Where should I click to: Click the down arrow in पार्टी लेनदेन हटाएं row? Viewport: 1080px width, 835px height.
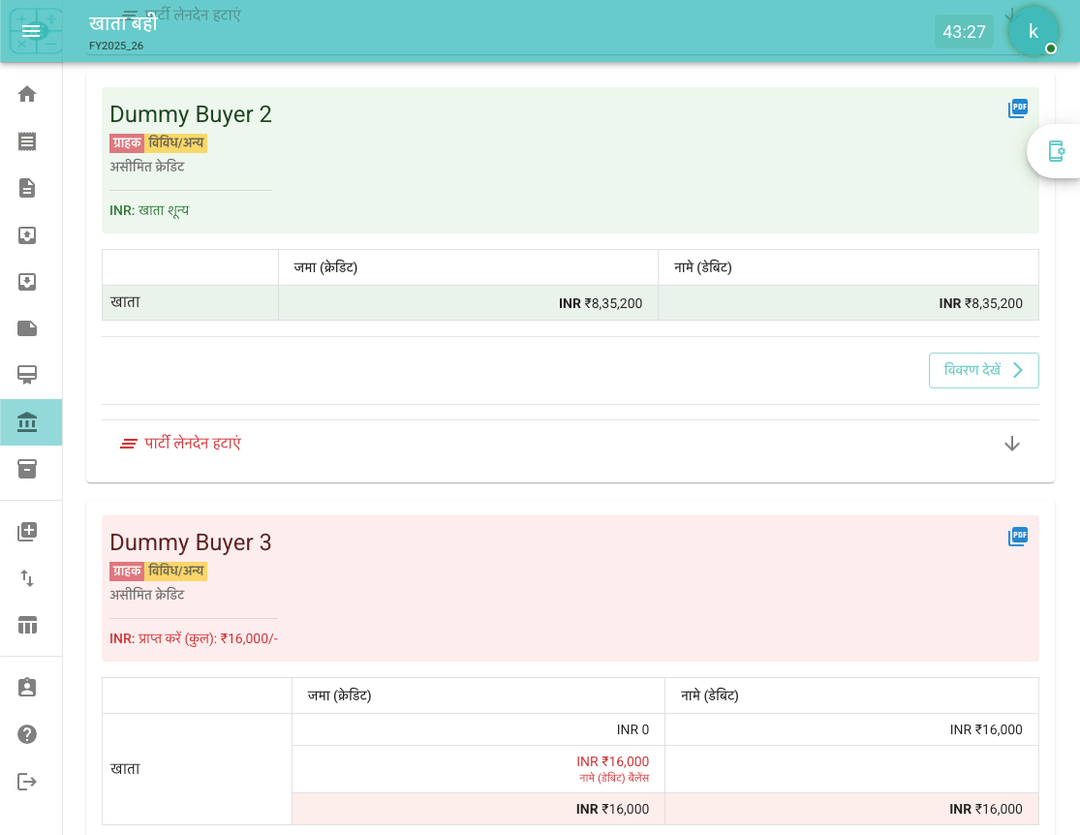tap(1011, 443)
